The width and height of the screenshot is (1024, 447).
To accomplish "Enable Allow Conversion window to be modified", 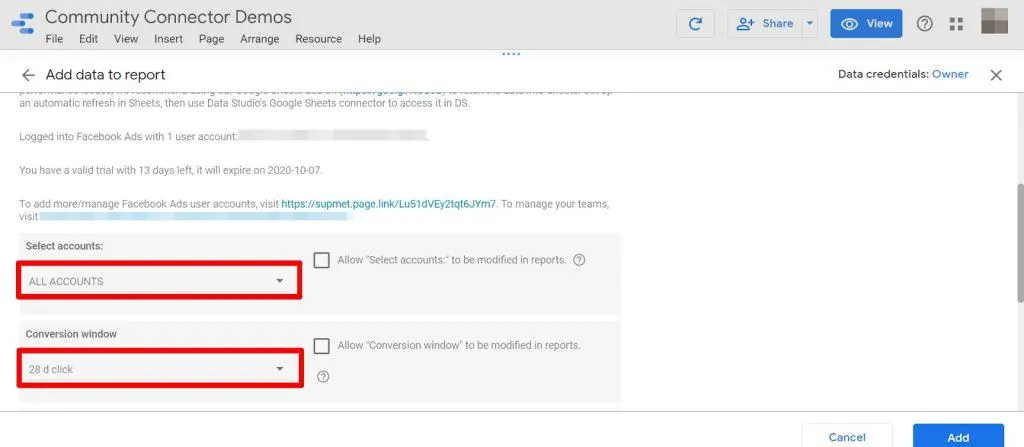I will pos(321,346).
